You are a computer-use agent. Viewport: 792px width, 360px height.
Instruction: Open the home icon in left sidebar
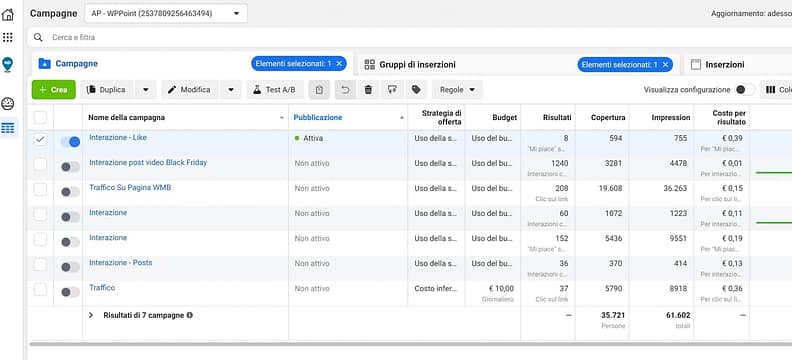8,14
